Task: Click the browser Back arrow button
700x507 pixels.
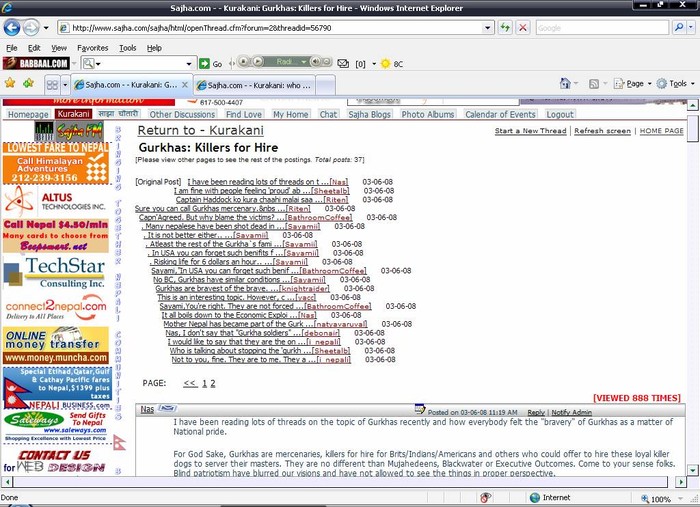Action: tap(15, 28)
